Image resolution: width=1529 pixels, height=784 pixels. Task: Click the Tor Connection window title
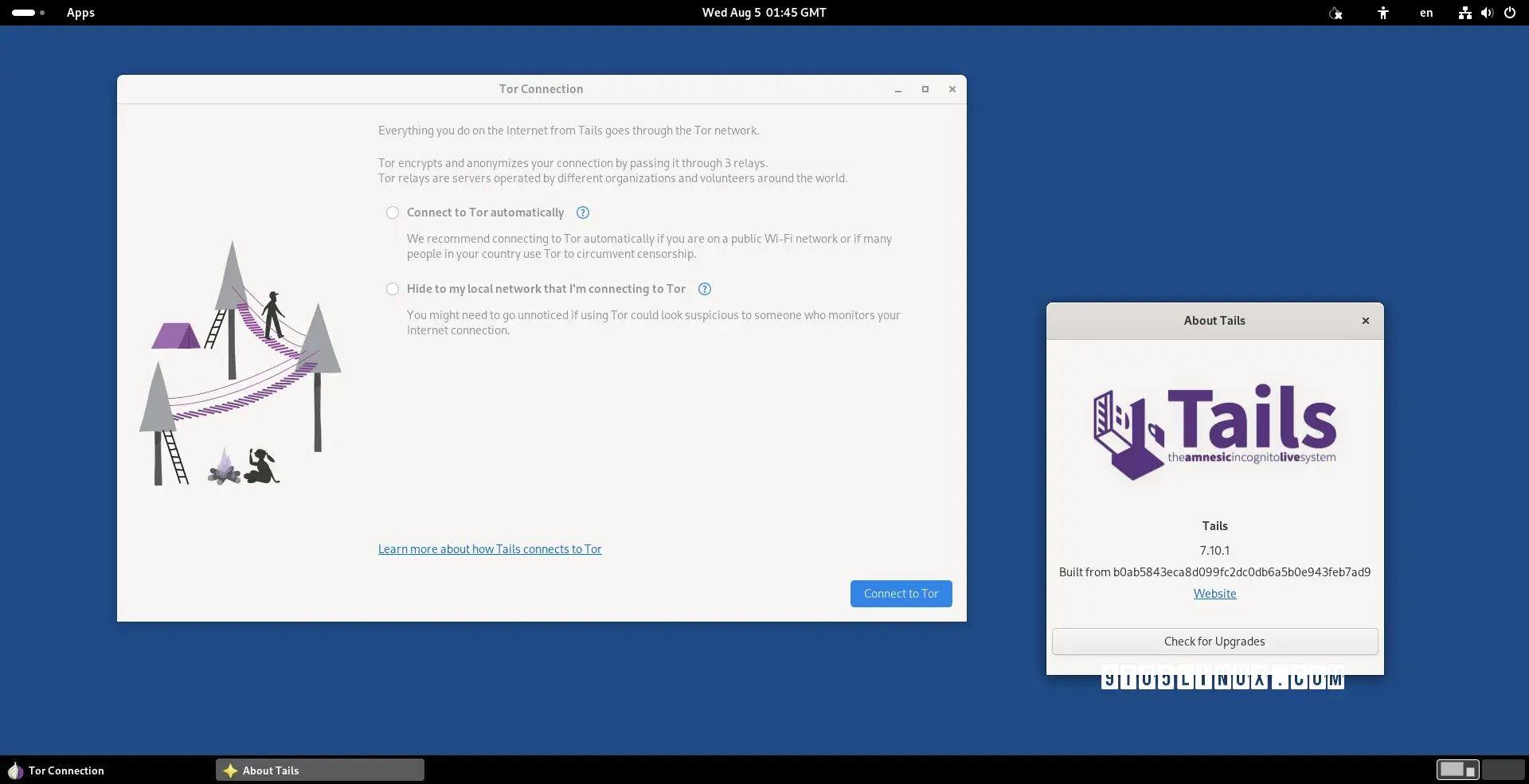point(542,89)
